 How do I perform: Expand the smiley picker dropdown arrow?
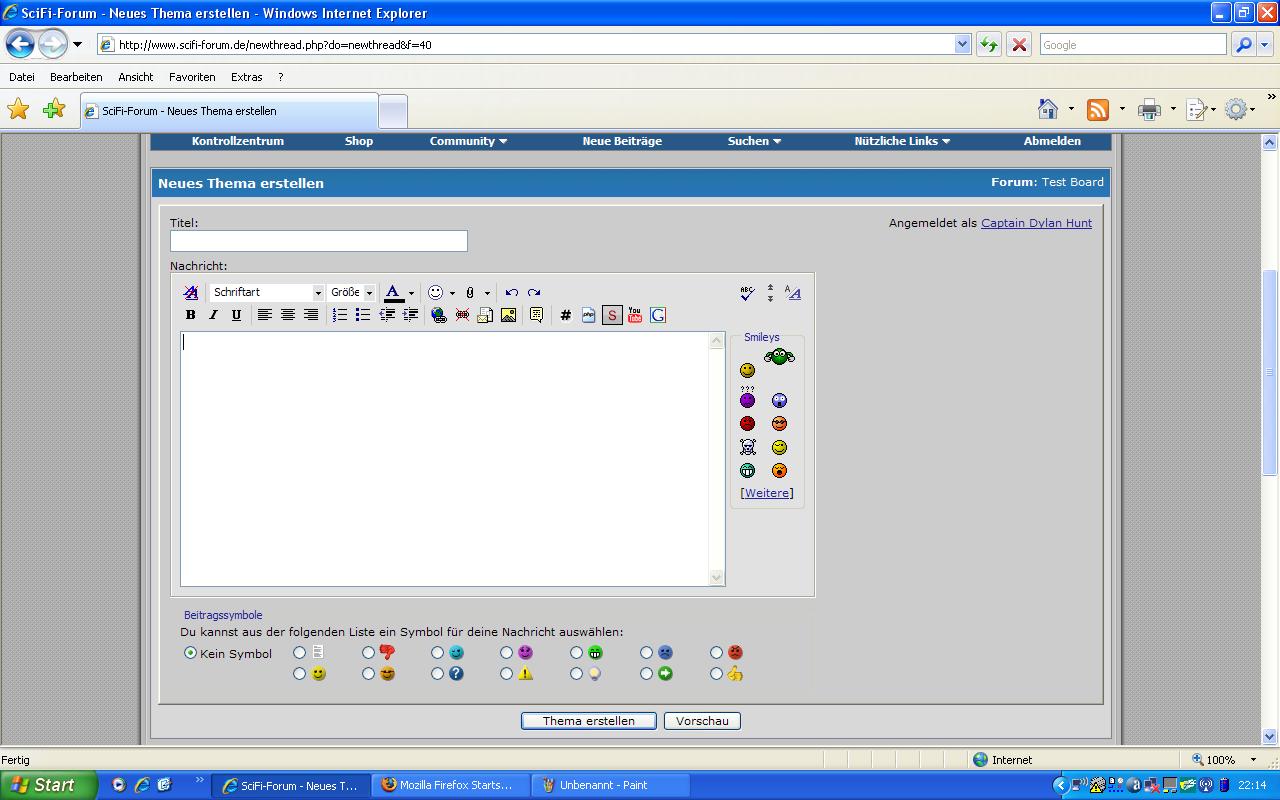coord(452,293)
